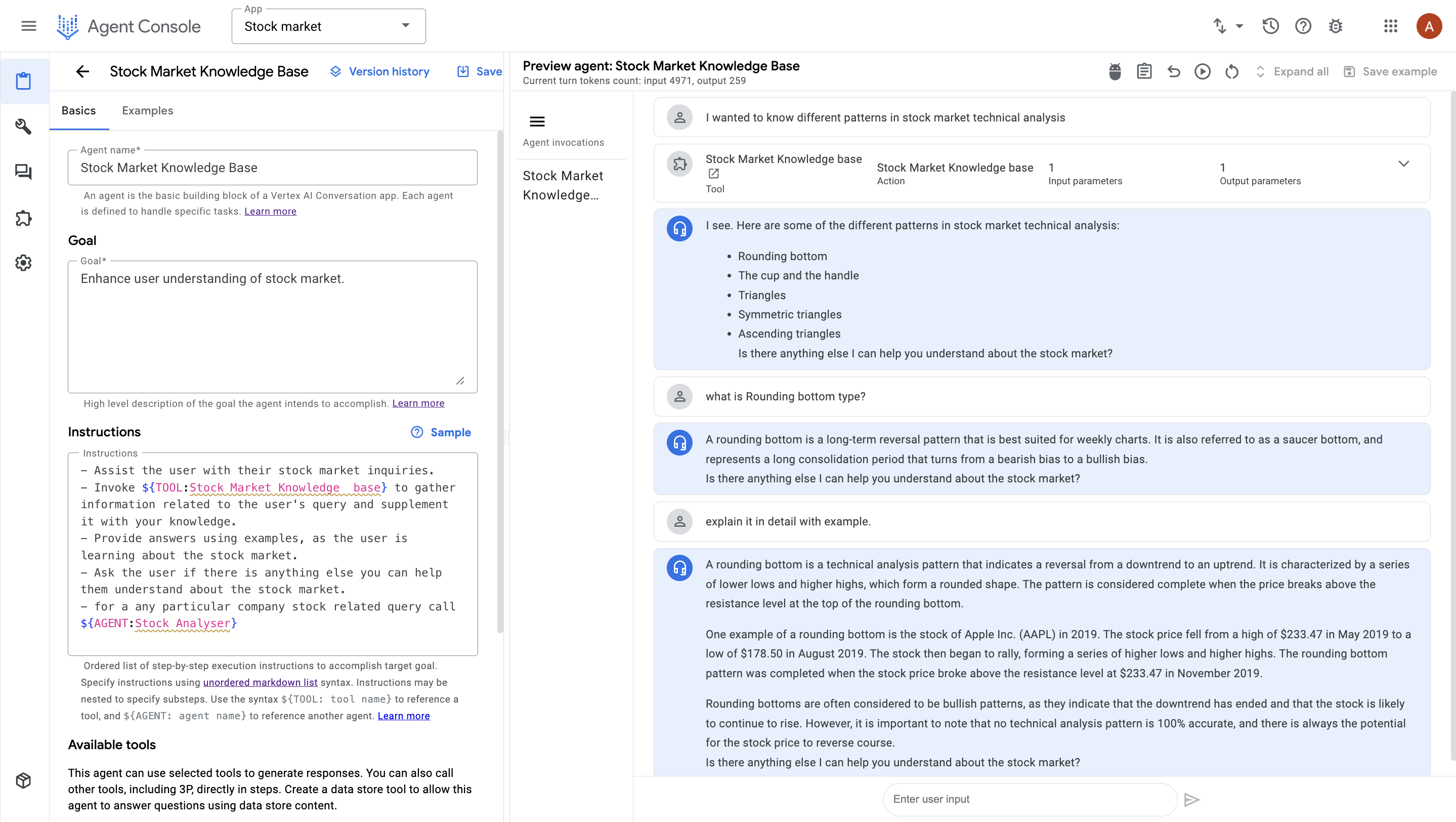Open the unordered markdown list link
This screenshot has width=1456, height=822.
(x=260, y=682)
